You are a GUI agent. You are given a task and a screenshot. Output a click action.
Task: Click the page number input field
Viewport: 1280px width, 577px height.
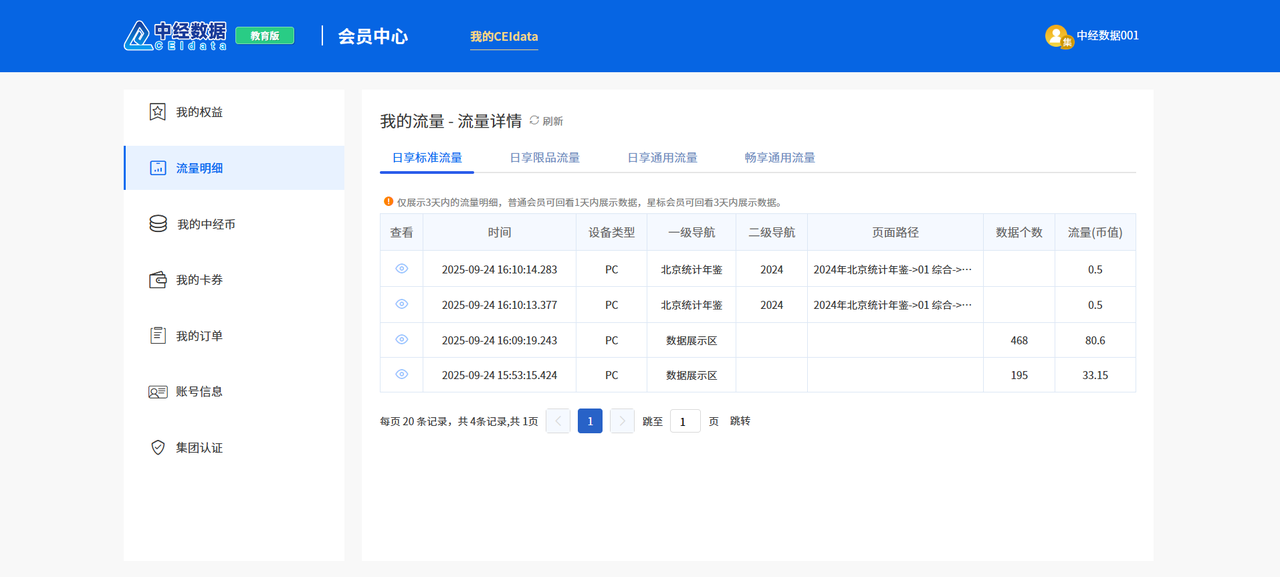point(685,421)
